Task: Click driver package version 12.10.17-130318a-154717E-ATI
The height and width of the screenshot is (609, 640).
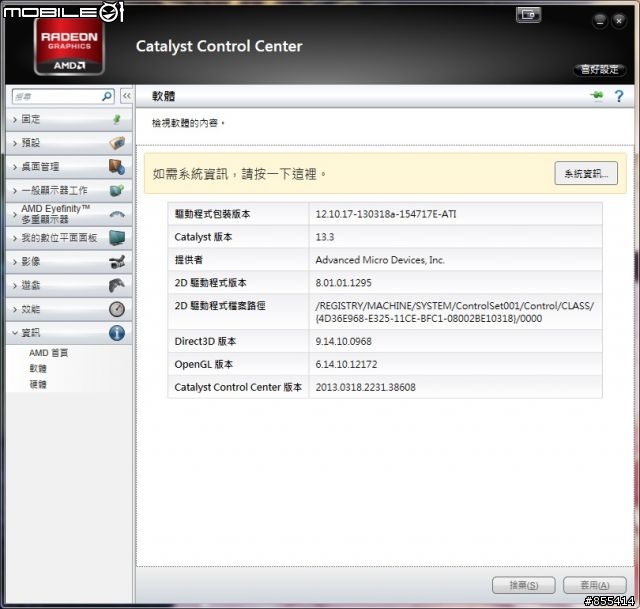Action: (x=386, y=214)
